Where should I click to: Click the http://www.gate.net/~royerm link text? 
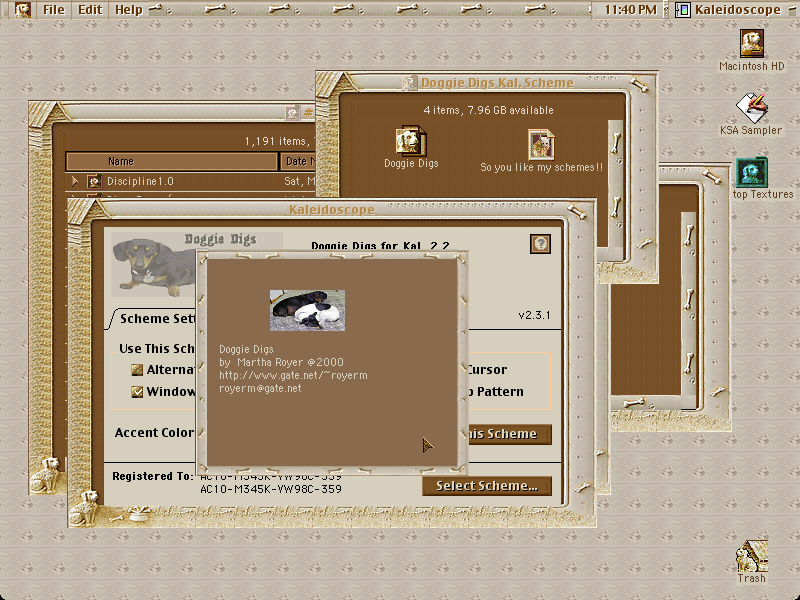(x=293, y=375)
